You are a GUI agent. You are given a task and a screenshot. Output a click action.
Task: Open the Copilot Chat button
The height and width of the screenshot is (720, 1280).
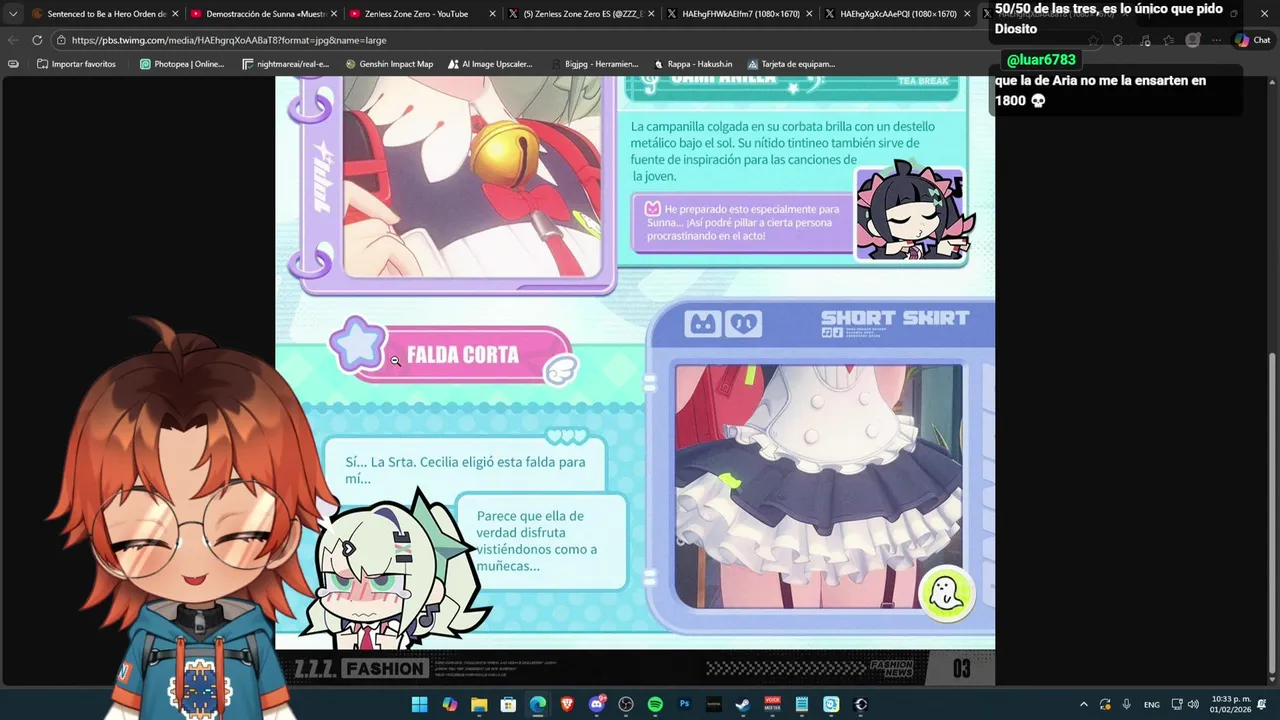click(1252, 40)
